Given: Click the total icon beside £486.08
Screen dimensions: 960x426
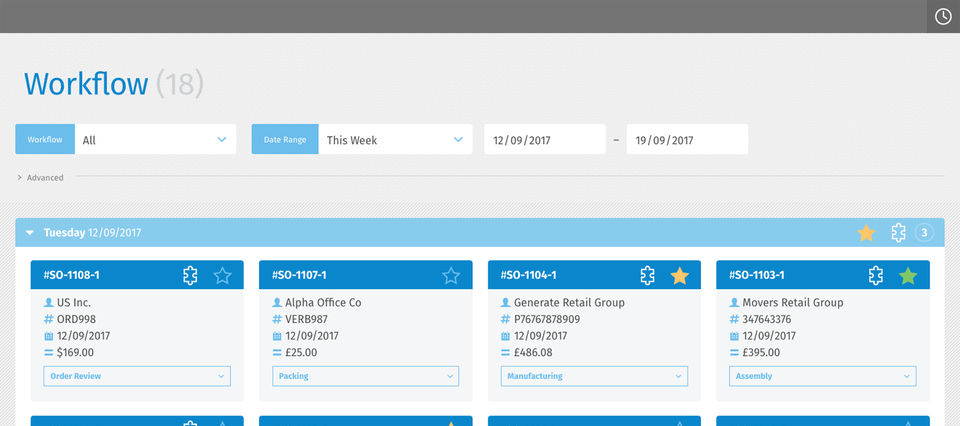Looking at the screenshot, I should tap(505, 353).
